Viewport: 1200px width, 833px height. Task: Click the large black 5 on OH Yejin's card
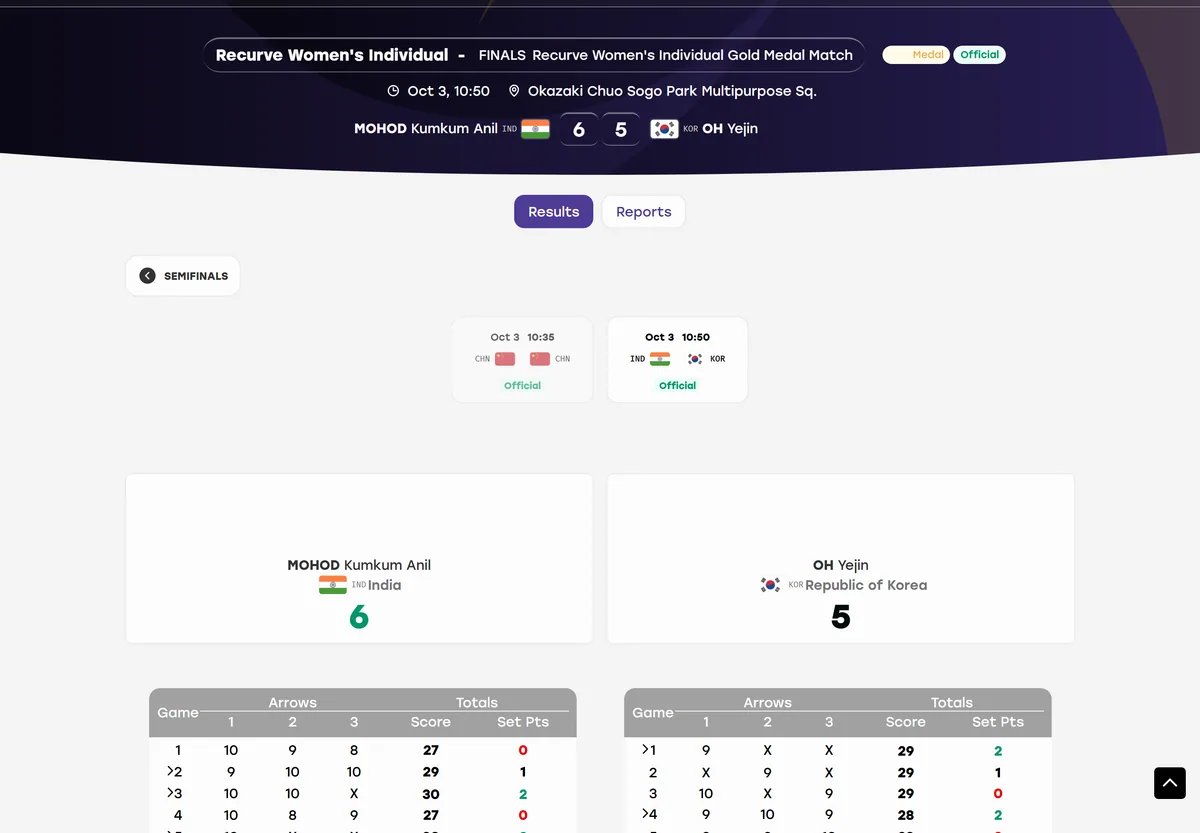click(841, 618)
